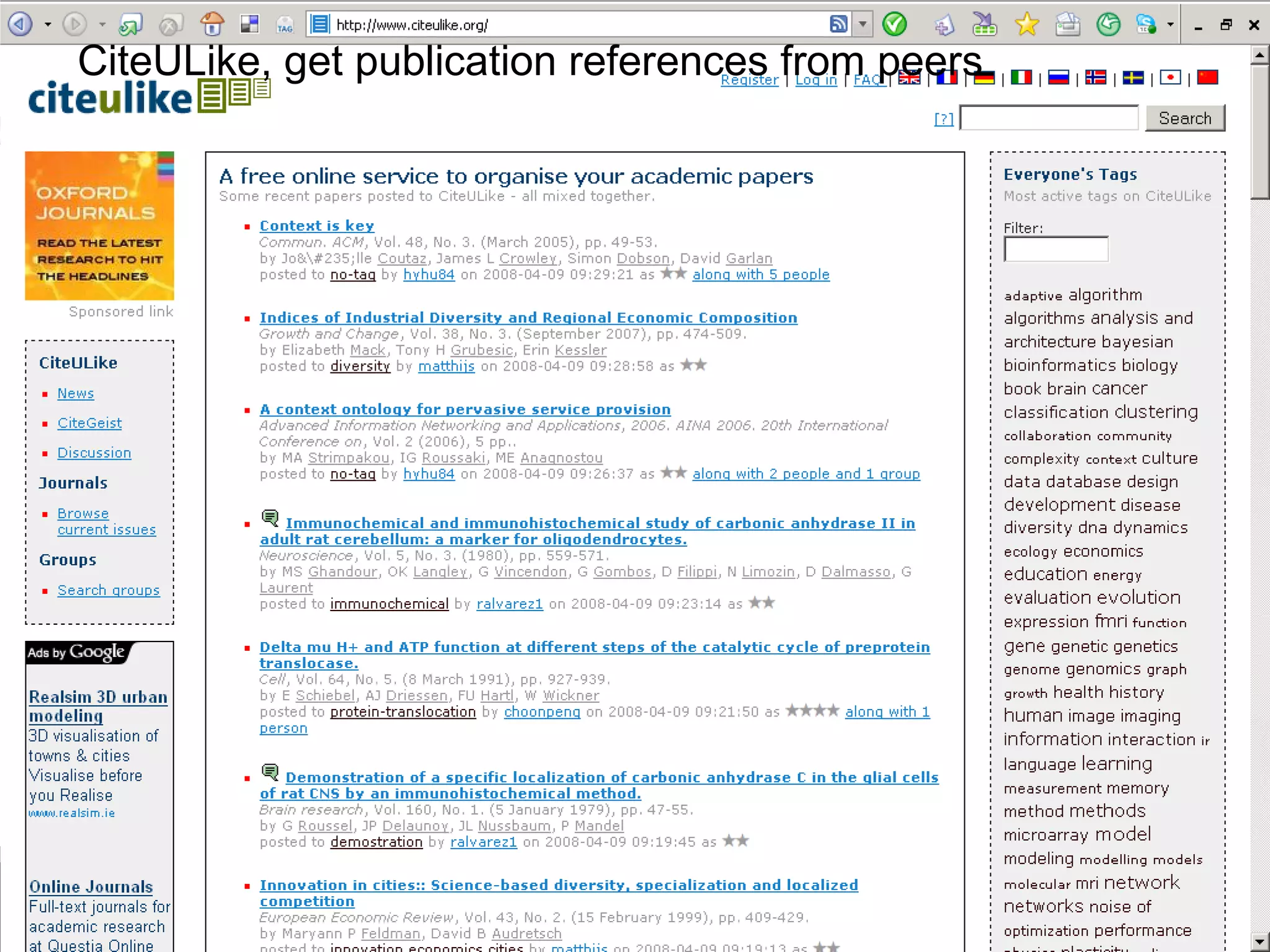This screenshot has height=952, width=1270.
Task: Open the Forward history dropdown arrow
Action: point(102,25)
